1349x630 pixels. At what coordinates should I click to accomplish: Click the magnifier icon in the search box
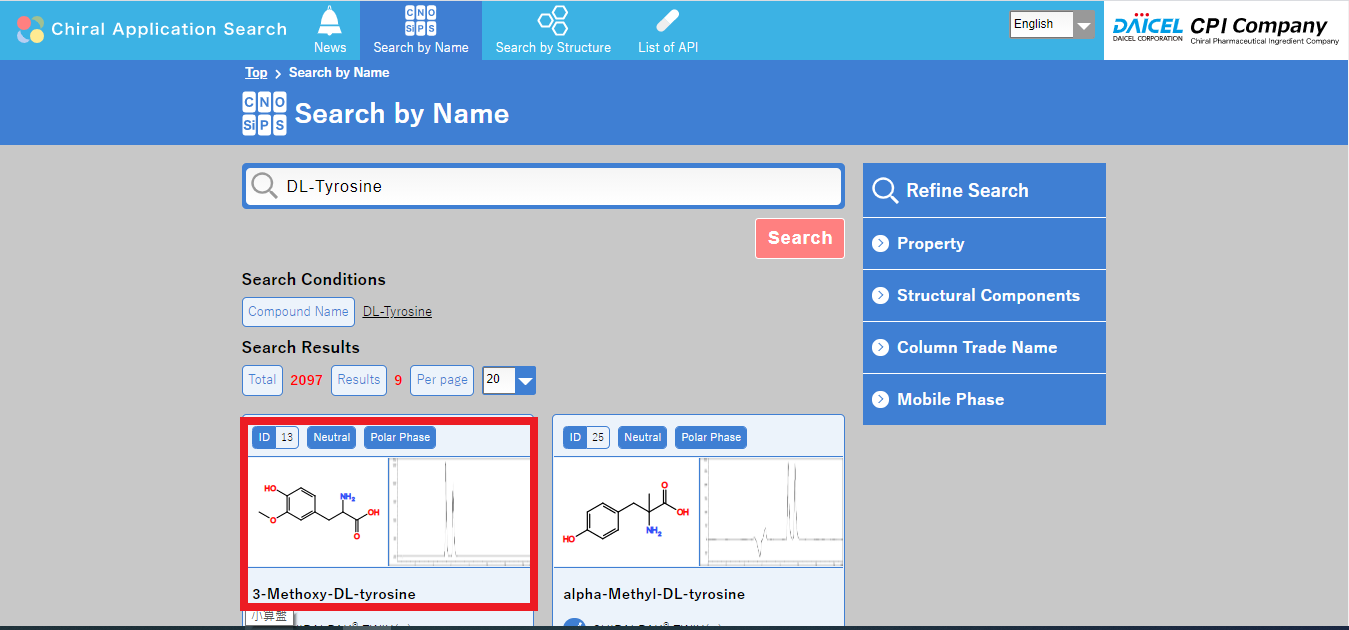point(264,186)
